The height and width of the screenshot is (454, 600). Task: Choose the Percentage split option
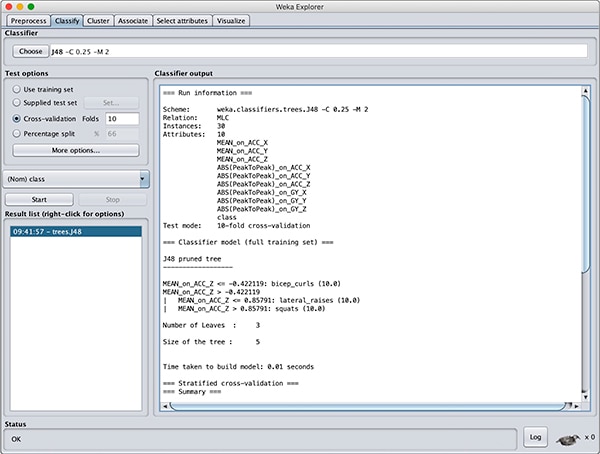click(x=16, y=133)
